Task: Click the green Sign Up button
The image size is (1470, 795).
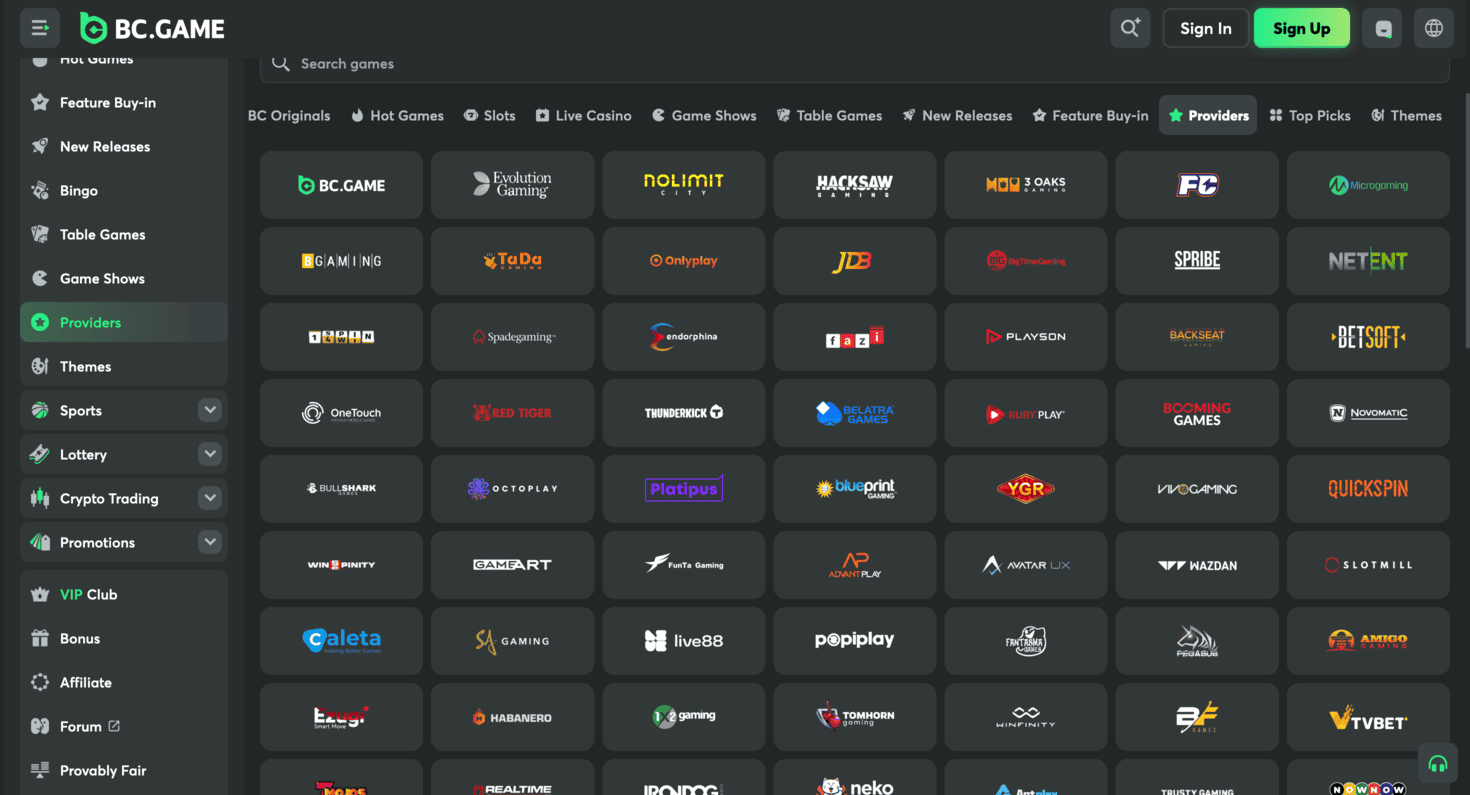Action: pyautogui.click(x=1302, y=28)
